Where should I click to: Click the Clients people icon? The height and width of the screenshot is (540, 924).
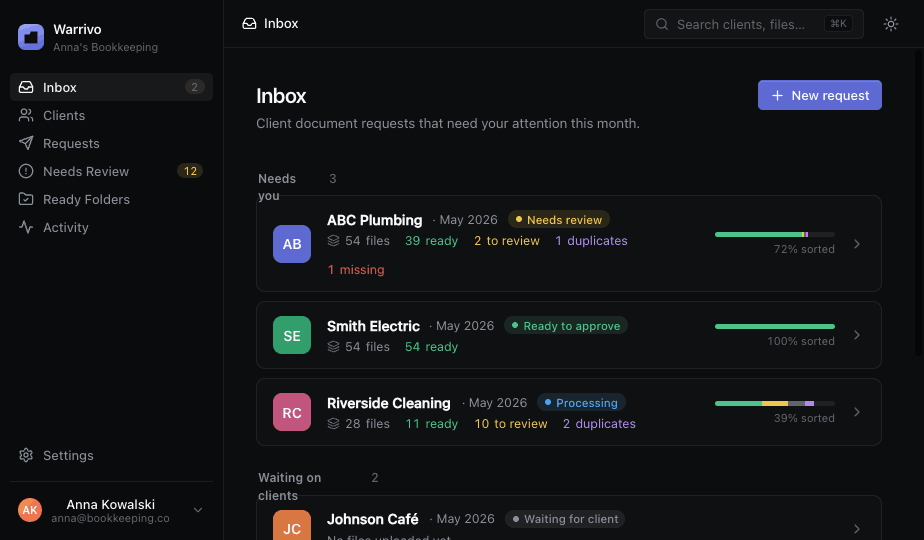(x=26, y=115)
